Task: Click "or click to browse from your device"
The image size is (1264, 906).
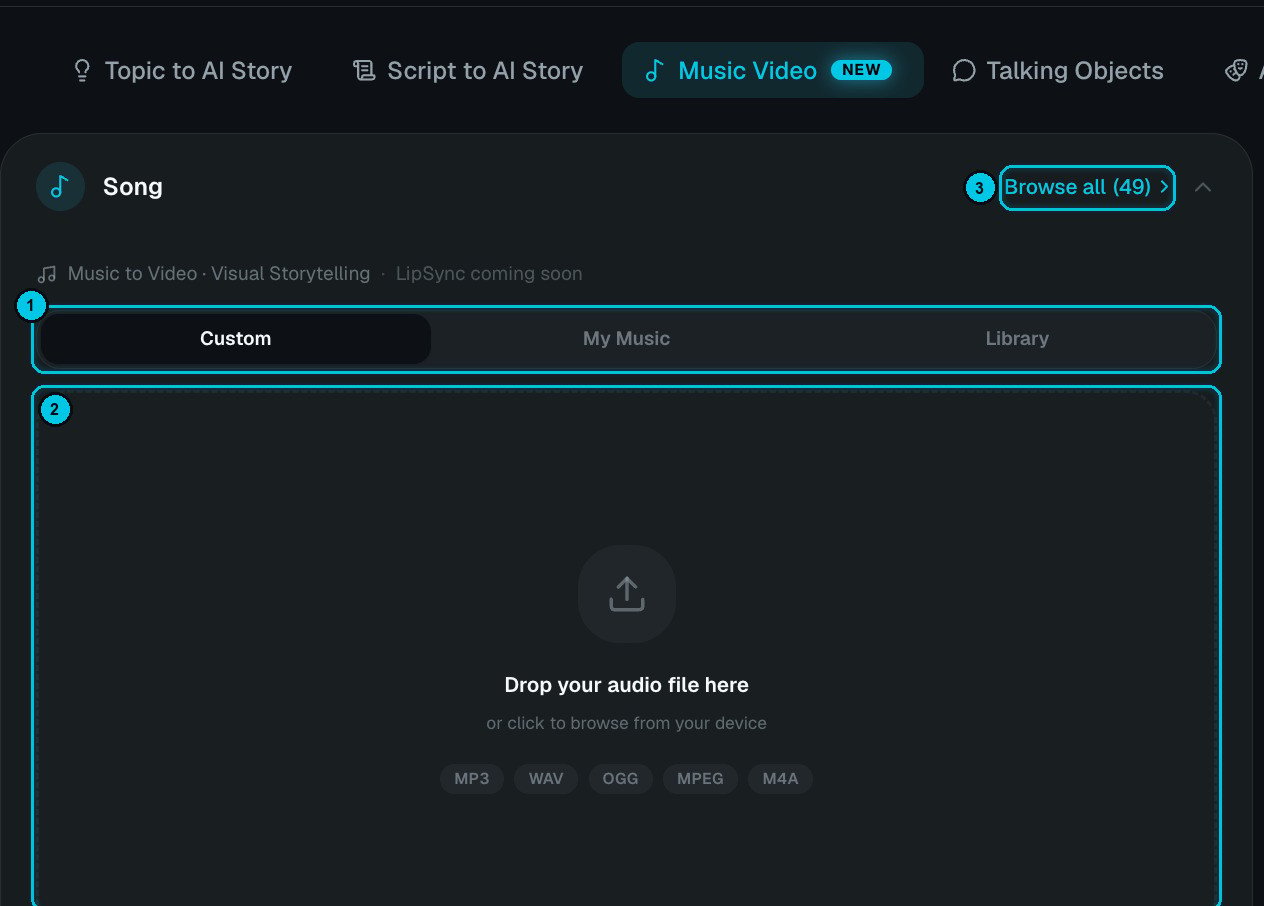Action: point(626,723)
